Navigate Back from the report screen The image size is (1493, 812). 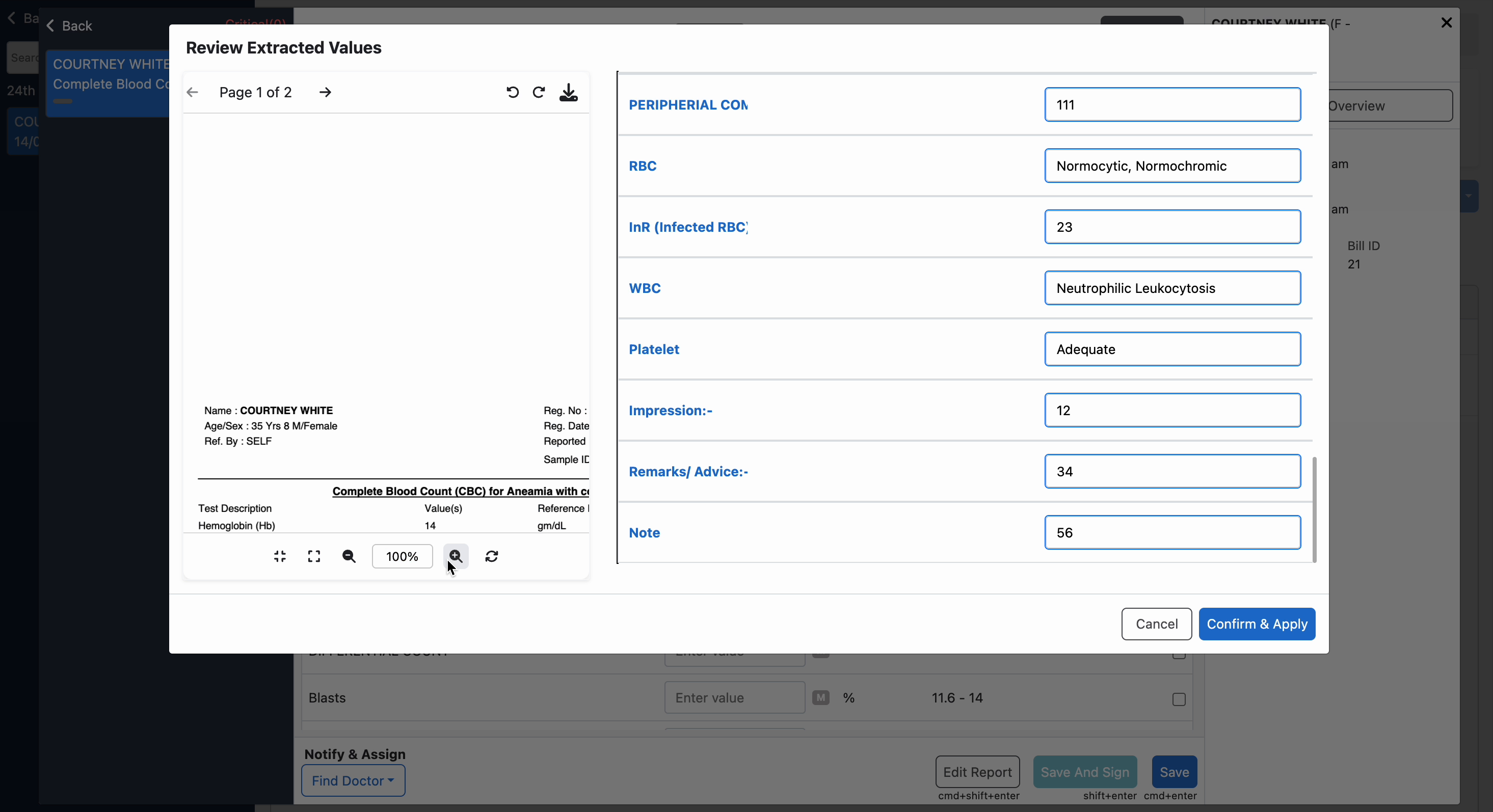point(68,25)
